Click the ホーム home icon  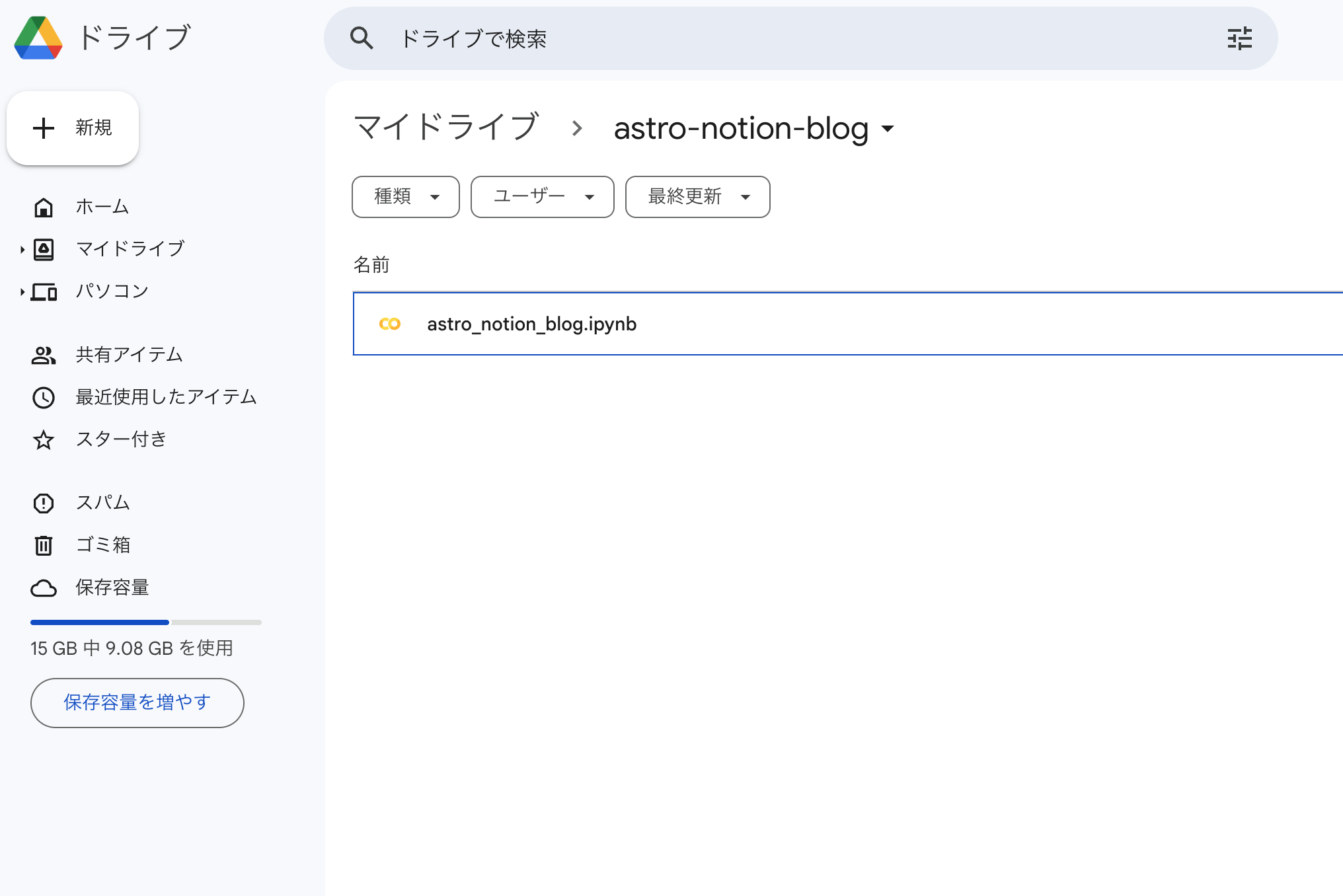pos(44,207)
